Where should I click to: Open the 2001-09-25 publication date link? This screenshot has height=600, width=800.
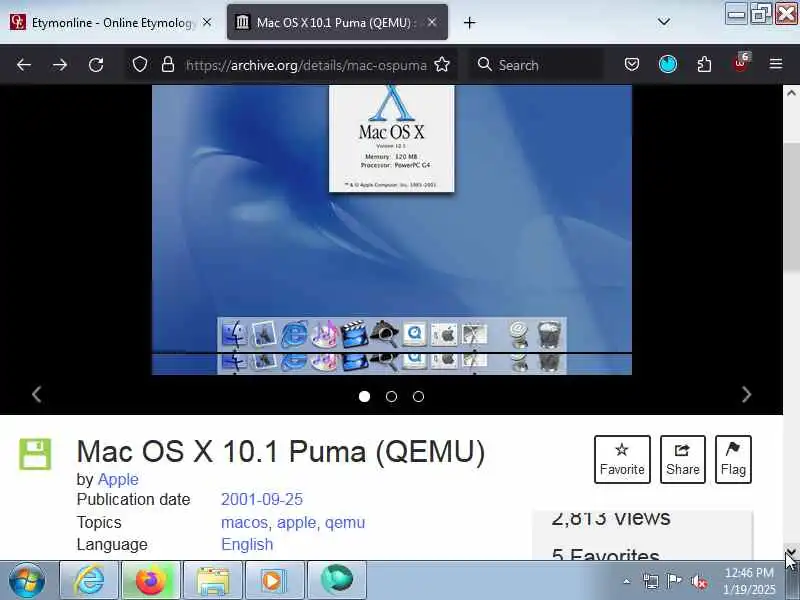tap(262, 499)
